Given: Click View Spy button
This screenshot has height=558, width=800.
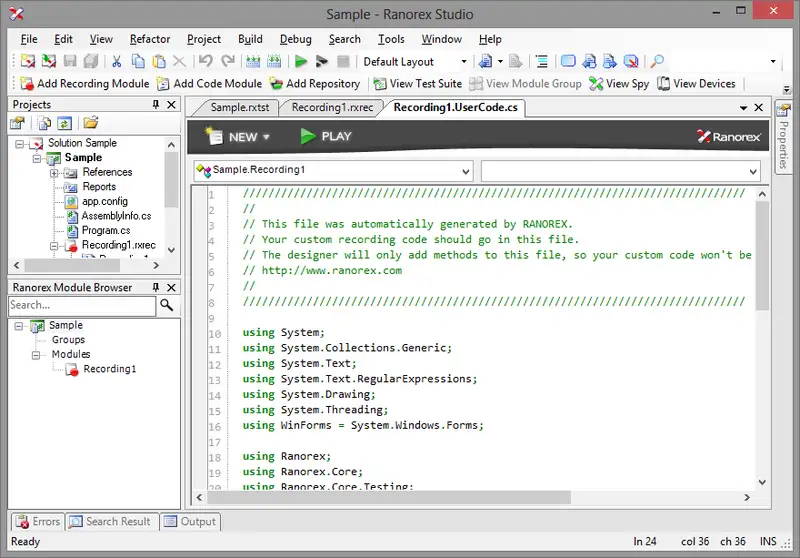Looking at the screenshot, I should [x=619, y=84].
